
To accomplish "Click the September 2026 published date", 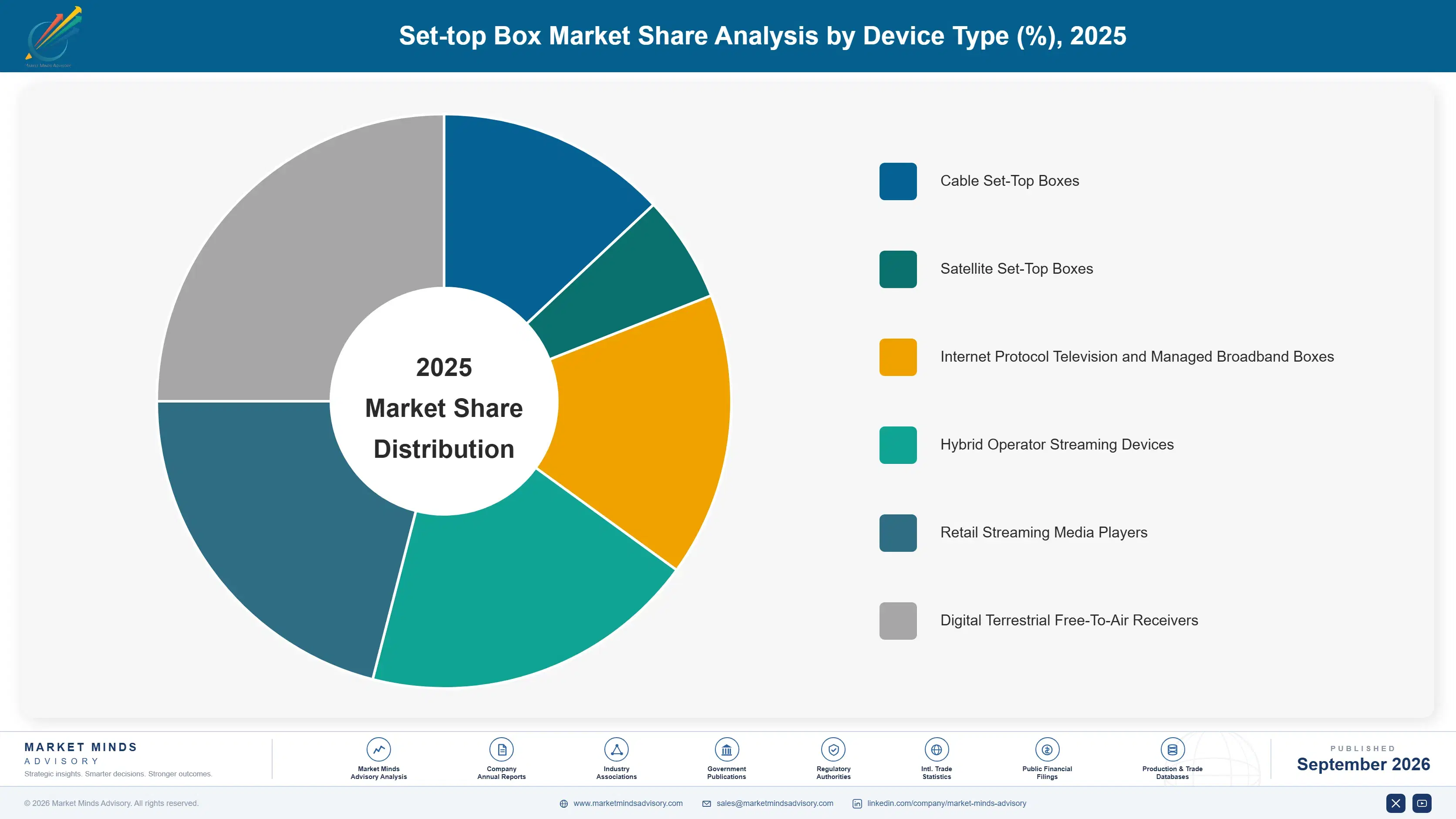I will click(1363, 764).
